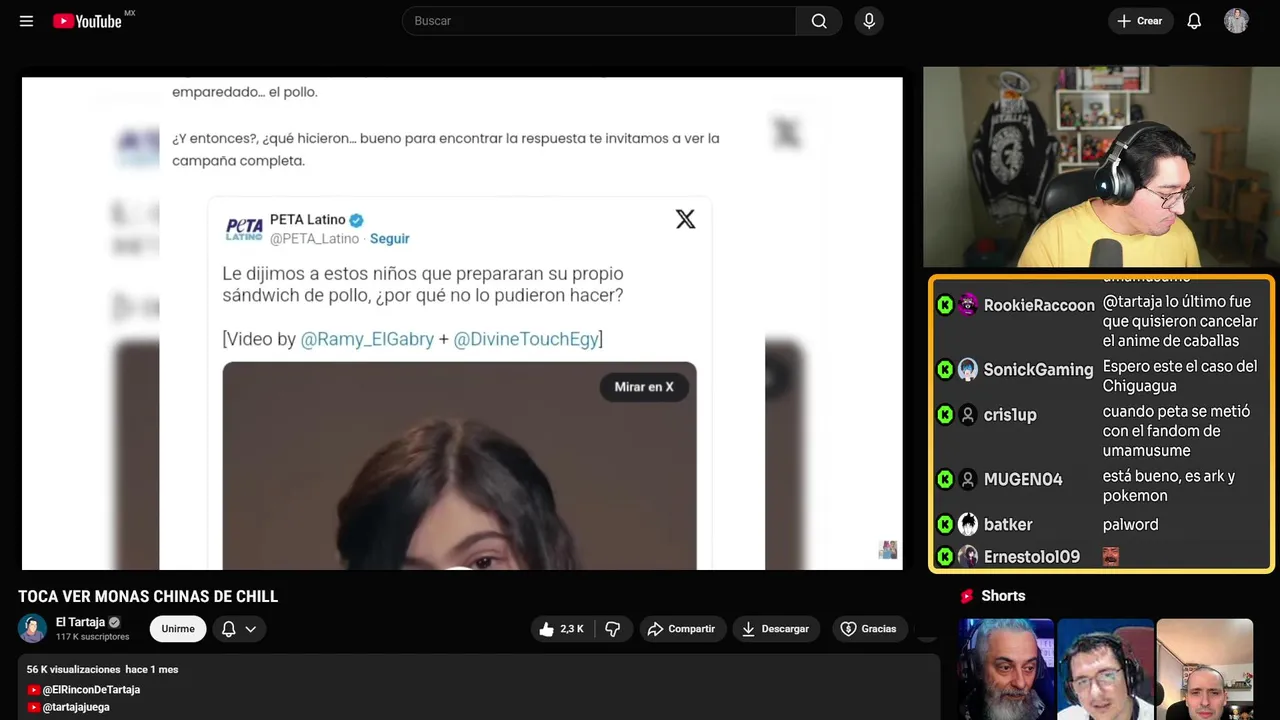Open the notifications bell
This screenshot has width=1280, height=720.
[1194, 21]
